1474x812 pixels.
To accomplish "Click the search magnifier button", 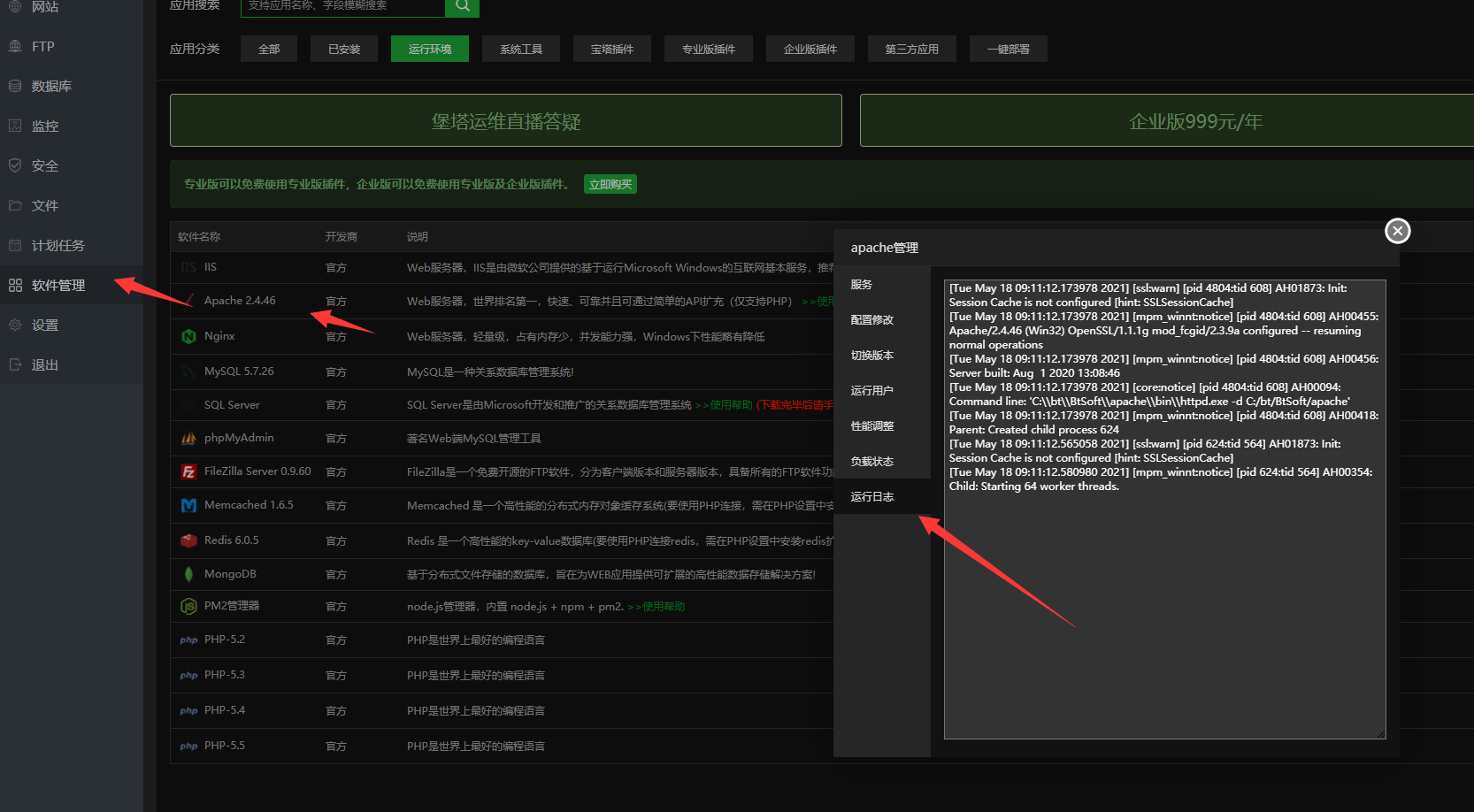I will click(x=462, y=6).
